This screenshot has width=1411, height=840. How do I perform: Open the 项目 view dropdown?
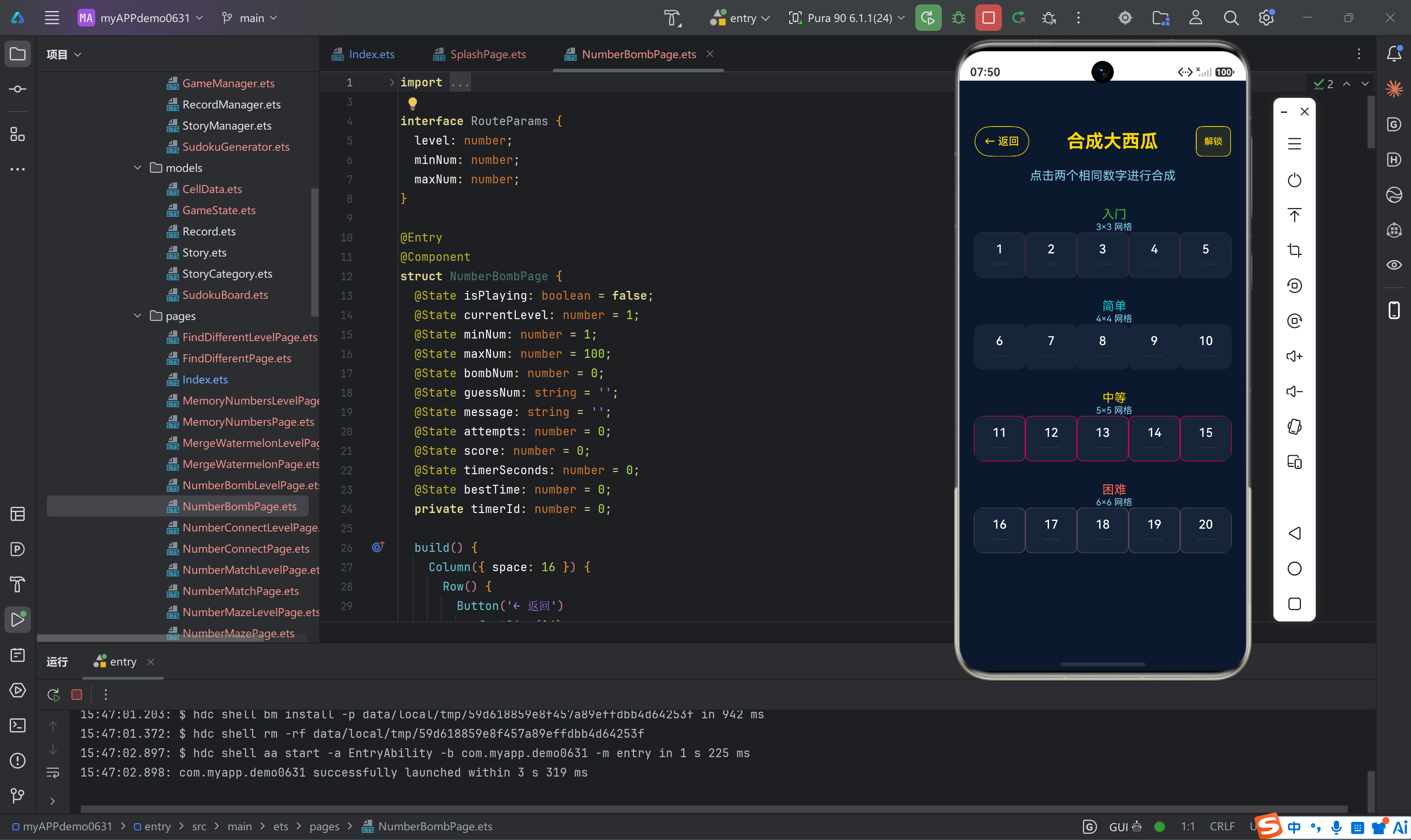63,54
